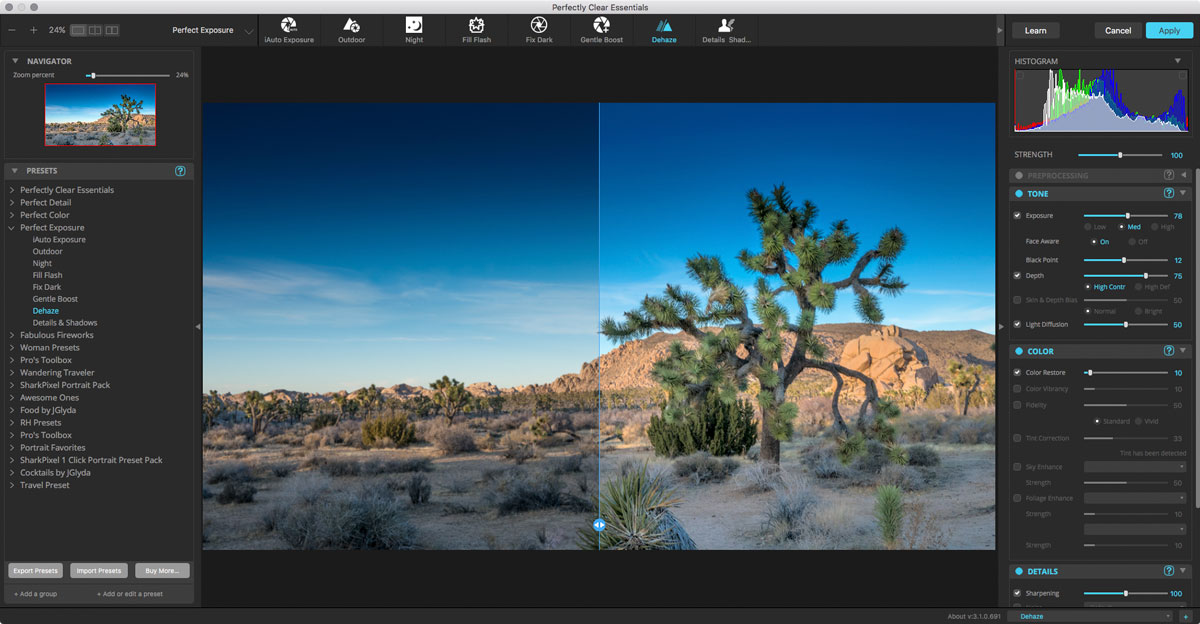1200x624 pixels.
Task: Click the Import Presets button
Action: [98, 571]
